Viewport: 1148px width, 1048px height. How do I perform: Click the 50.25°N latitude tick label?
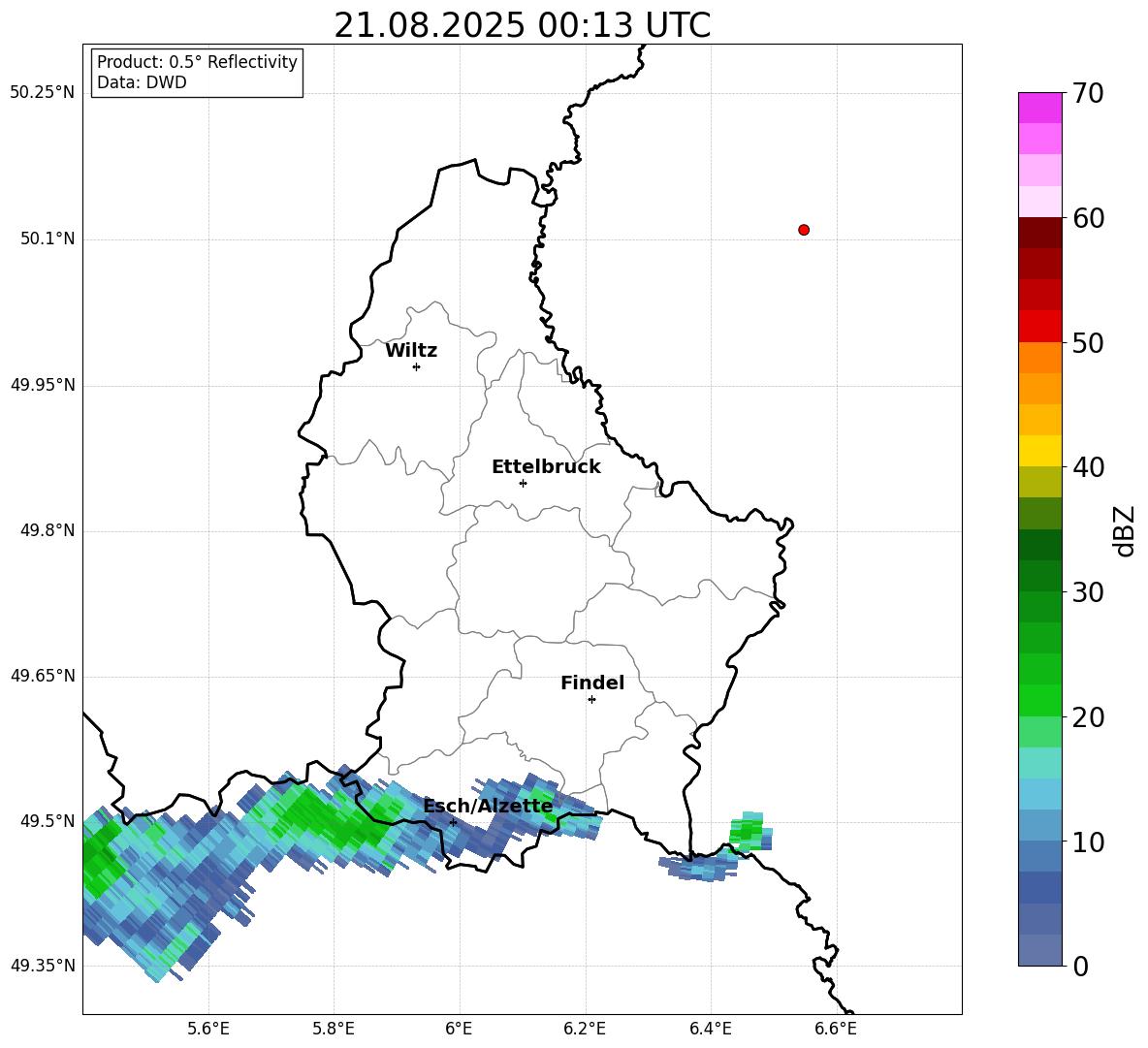[43, 93]
